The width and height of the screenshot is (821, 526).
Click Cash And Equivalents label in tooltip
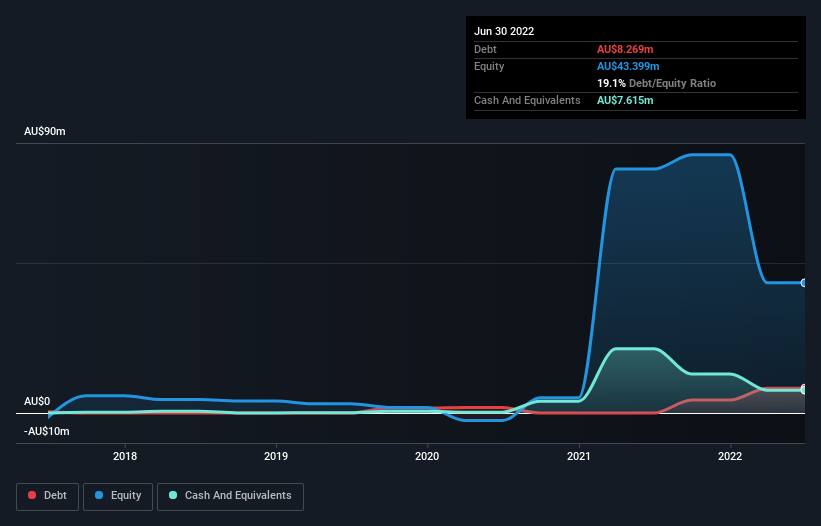point(527,100)
